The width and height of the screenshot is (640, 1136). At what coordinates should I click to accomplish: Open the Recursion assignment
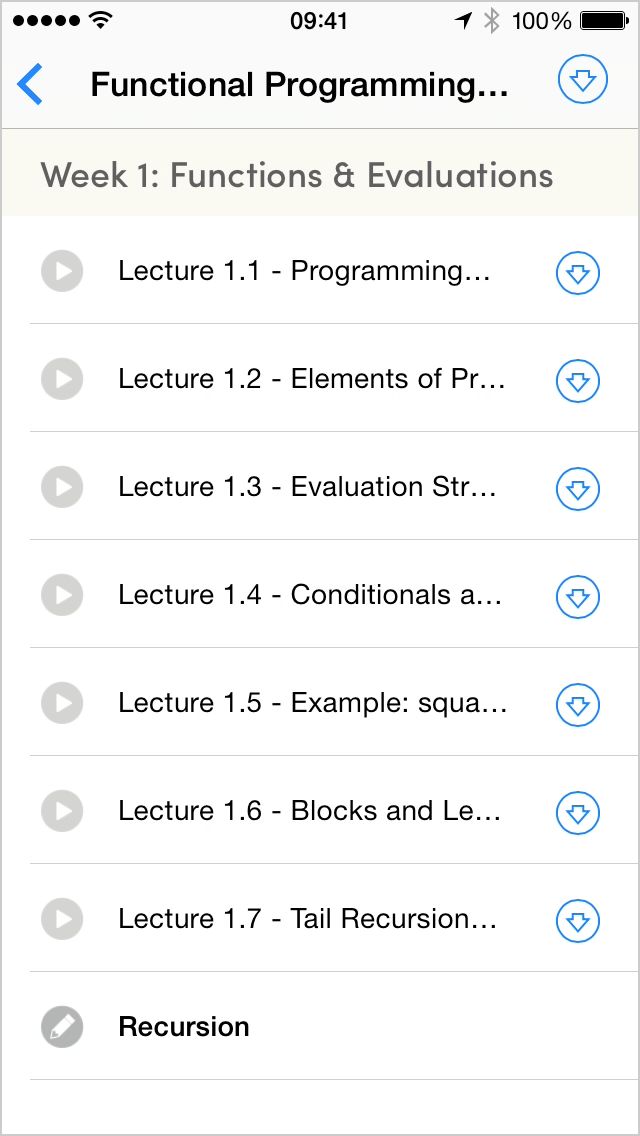(x=184, y=1027)
